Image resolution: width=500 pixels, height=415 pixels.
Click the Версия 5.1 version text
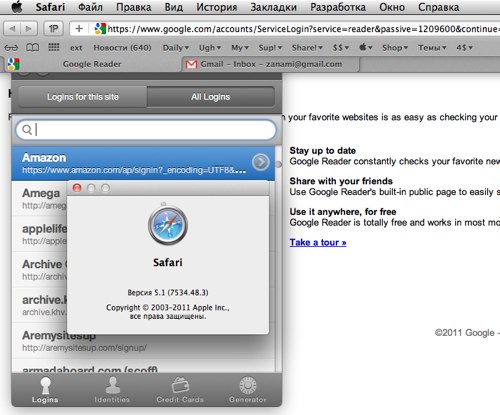[168, 293]
